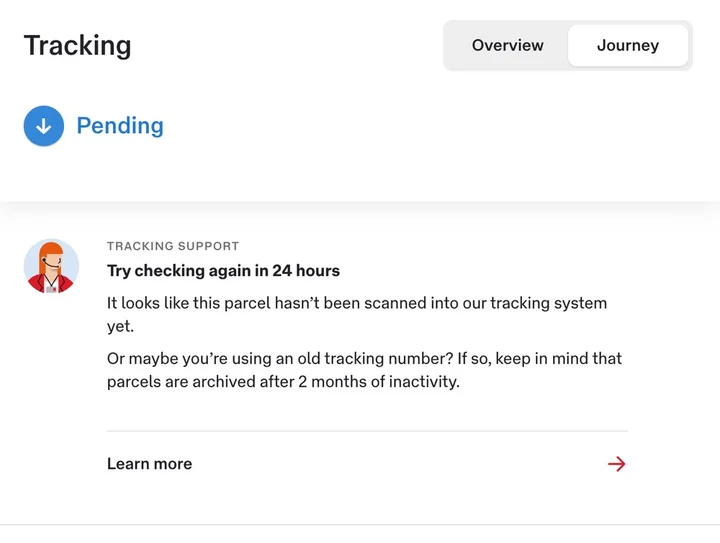Click the words 'tracking system' in the message
720x543 pixels.
coord(548,303)
